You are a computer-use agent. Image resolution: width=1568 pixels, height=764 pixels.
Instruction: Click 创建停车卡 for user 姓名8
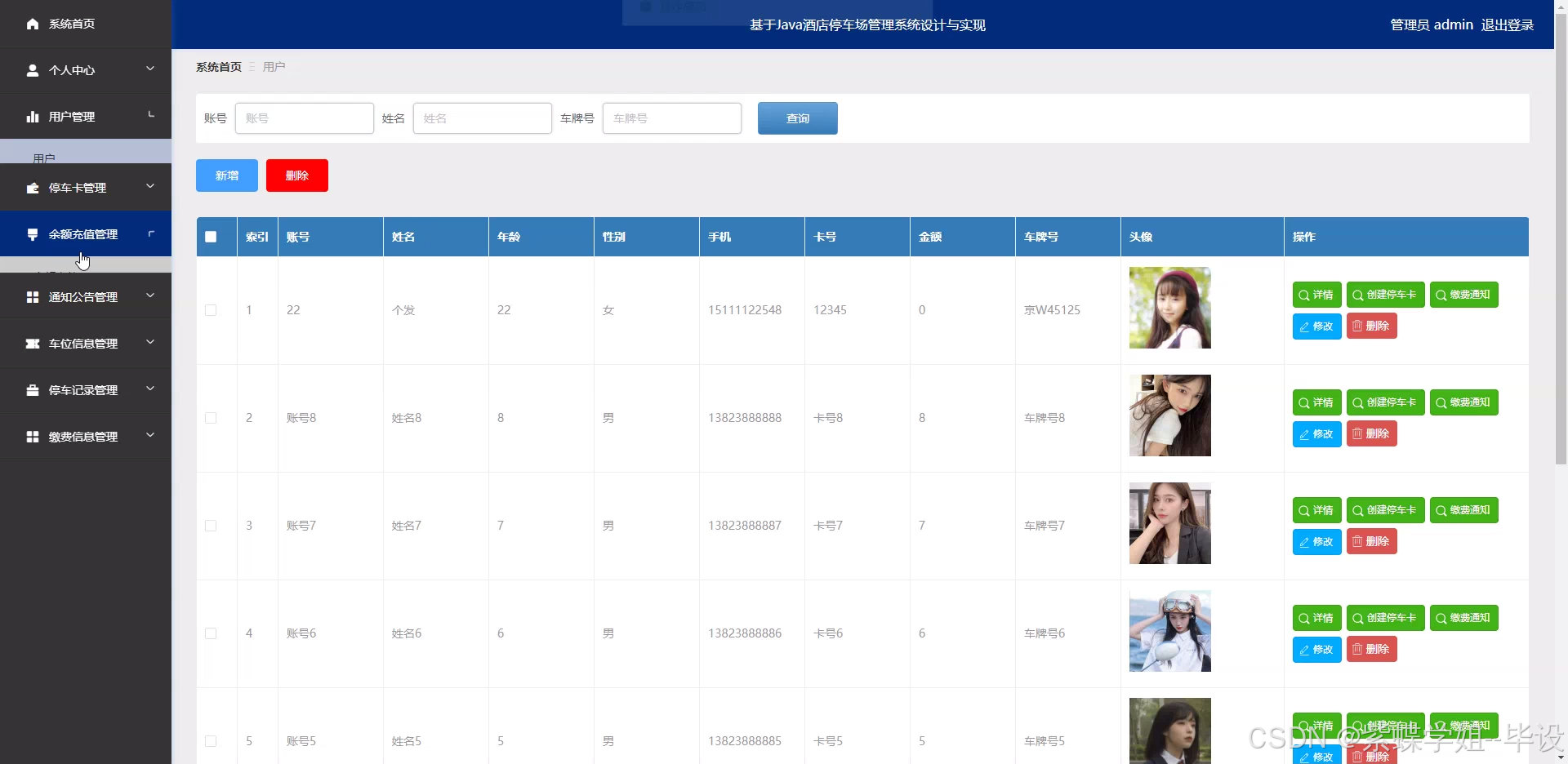point(1385,402)
